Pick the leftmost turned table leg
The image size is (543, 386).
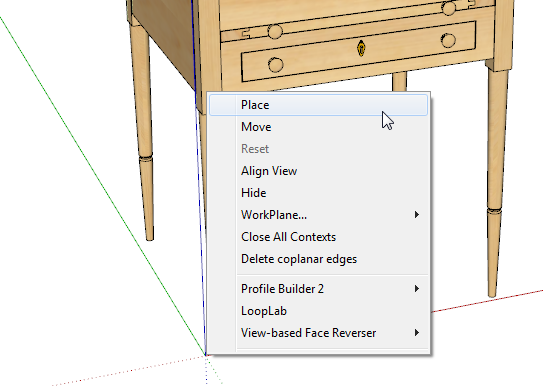tap(143, 132)
